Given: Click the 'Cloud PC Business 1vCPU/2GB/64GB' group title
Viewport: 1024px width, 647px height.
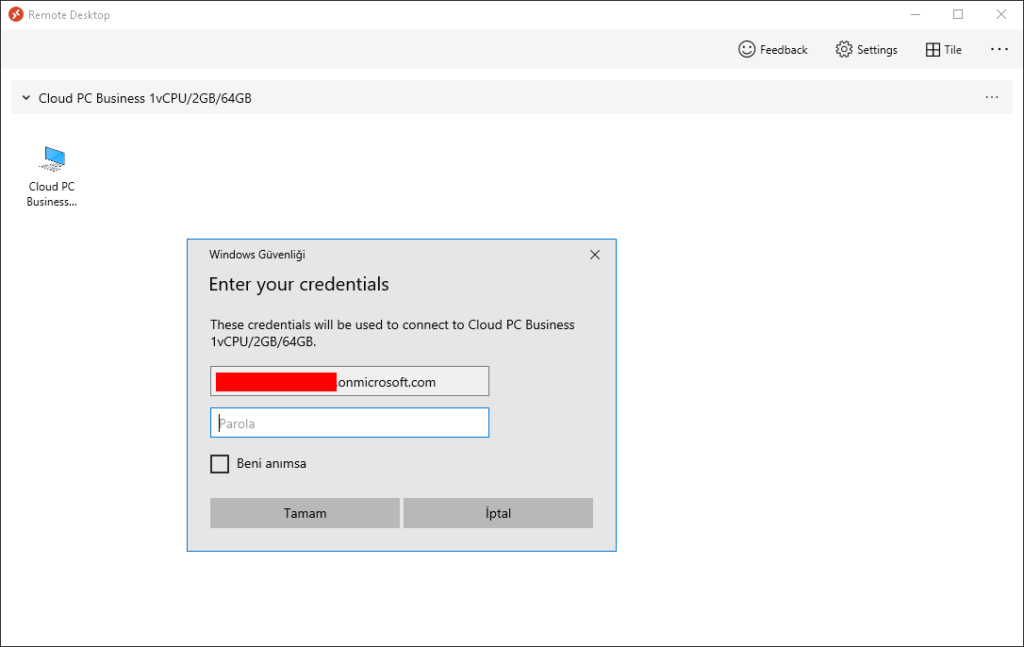Looking at the screenshot, I should [x=145, y=98].
